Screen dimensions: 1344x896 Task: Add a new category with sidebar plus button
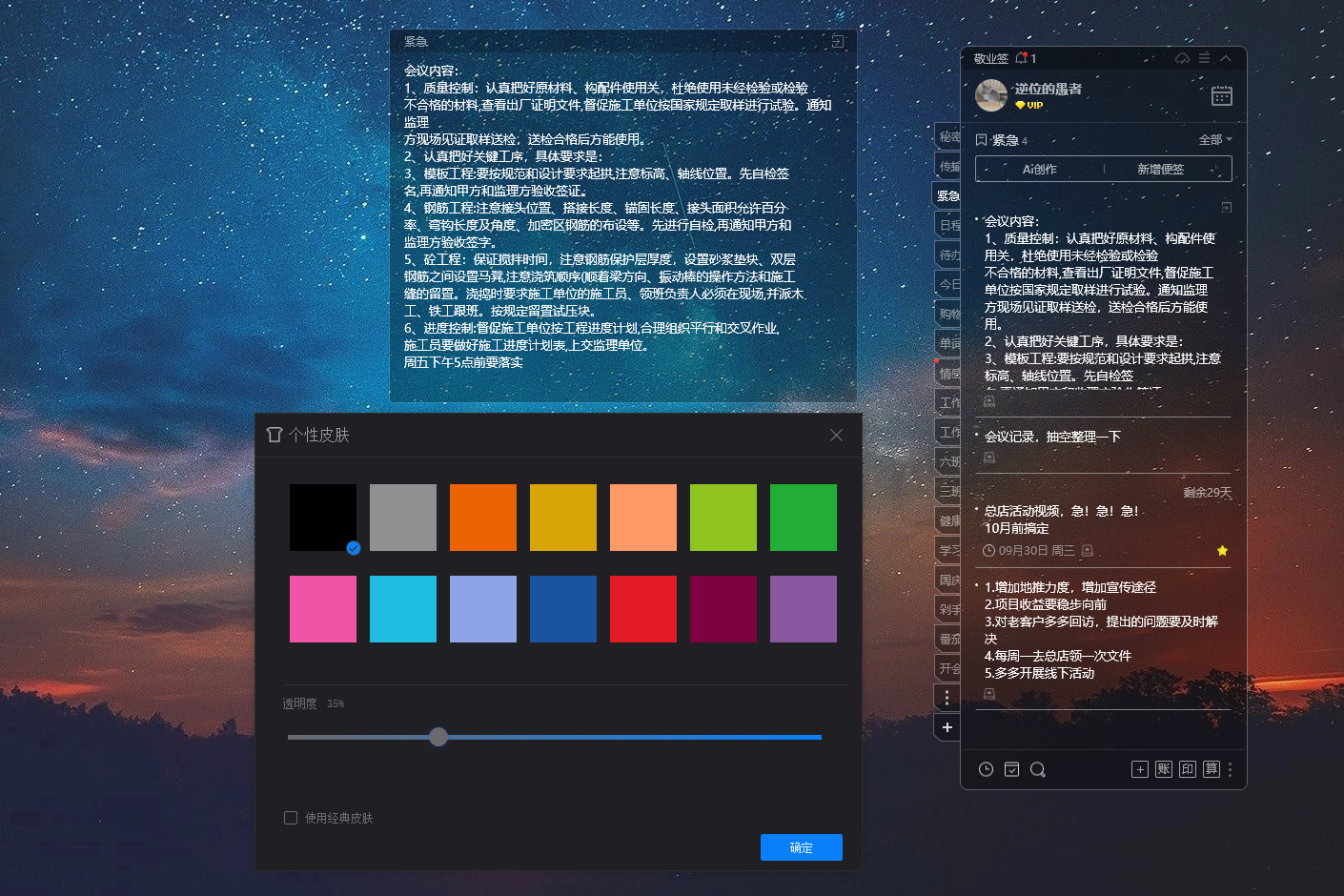(947, 727)
